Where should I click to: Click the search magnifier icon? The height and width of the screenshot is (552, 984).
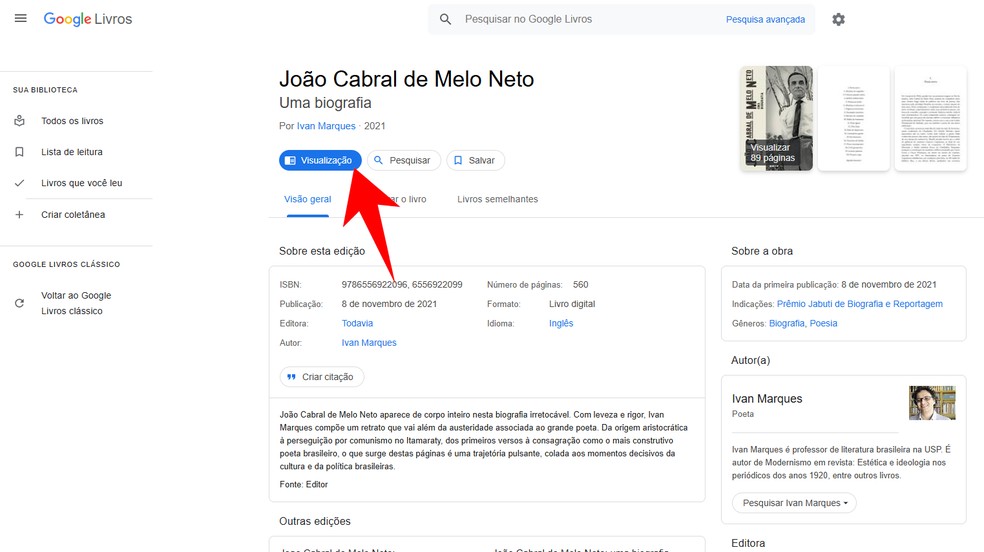pos(446,19)
